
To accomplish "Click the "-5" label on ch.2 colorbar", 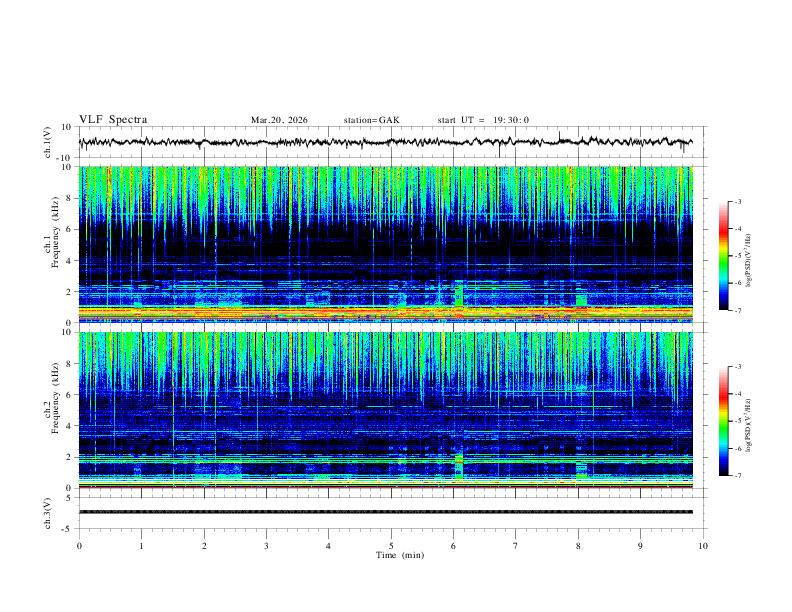I will [x=738, y=421].
